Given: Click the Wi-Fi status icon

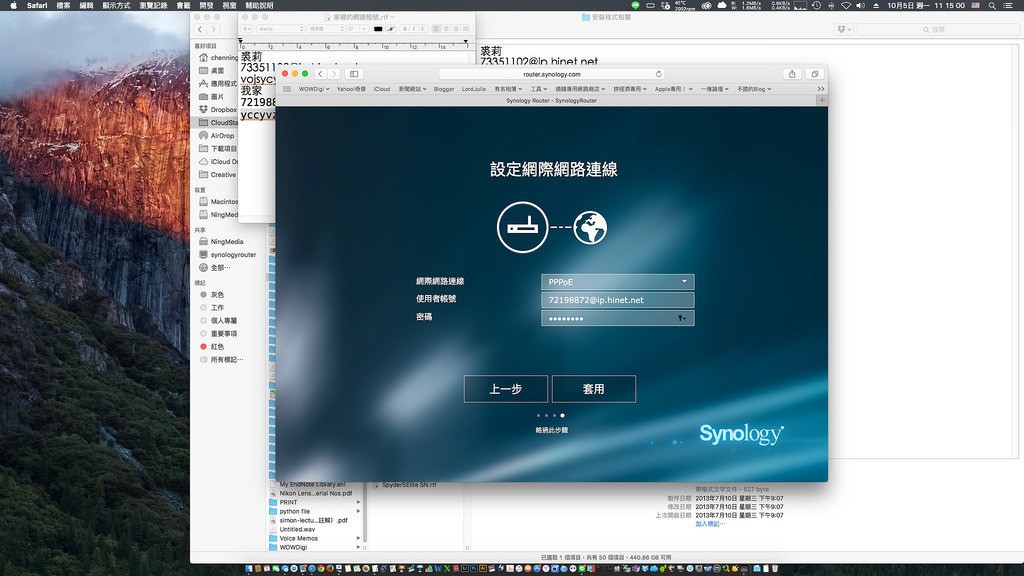Looking at the screenshot, I should pyautogui.click(x=846, y=5).
